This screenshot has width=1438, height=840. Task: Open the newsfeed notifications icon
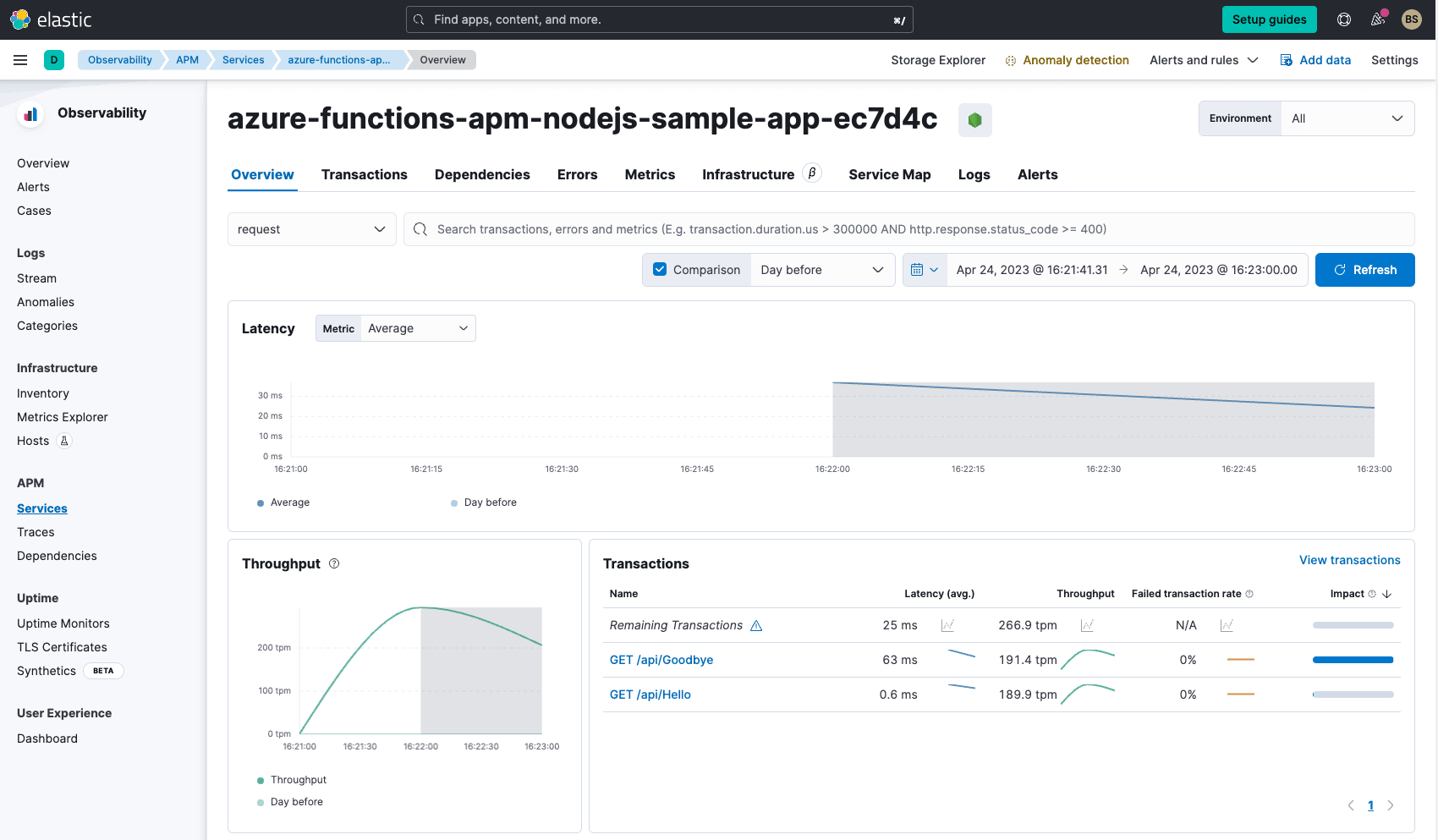1378,19
